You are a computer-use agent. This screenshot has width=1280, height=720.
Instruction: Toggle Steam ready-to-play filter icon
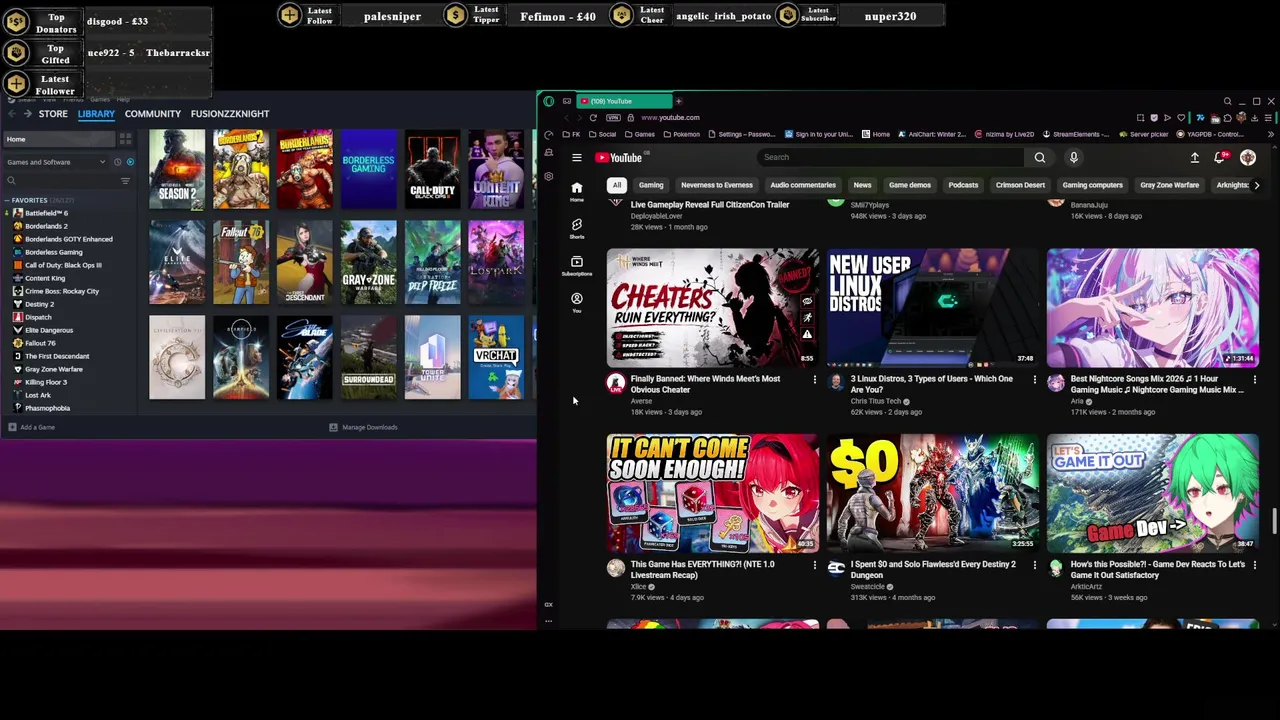[x=130, y=162]
